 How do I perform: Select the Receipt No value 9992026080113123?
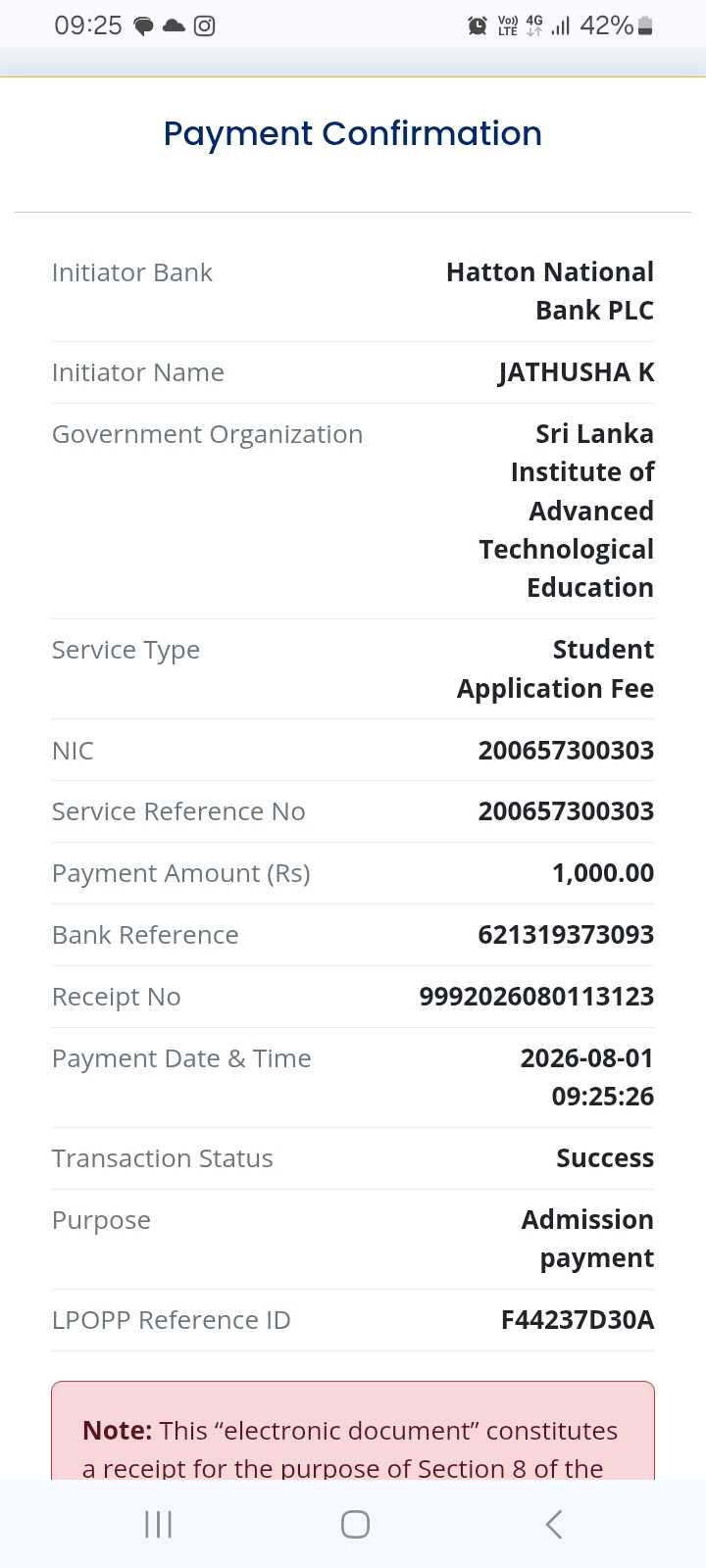coord(536,997)
